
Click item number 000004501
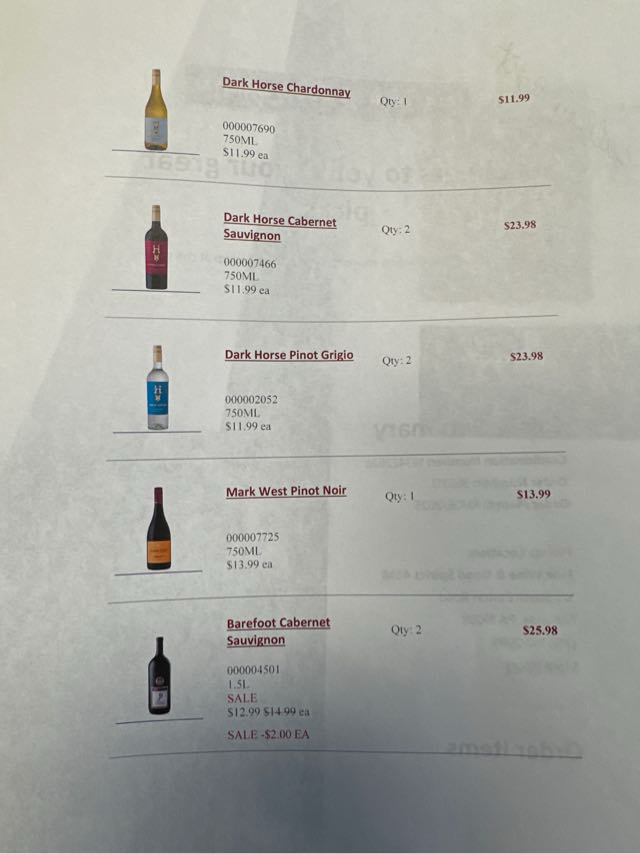[x=253, y=670]
